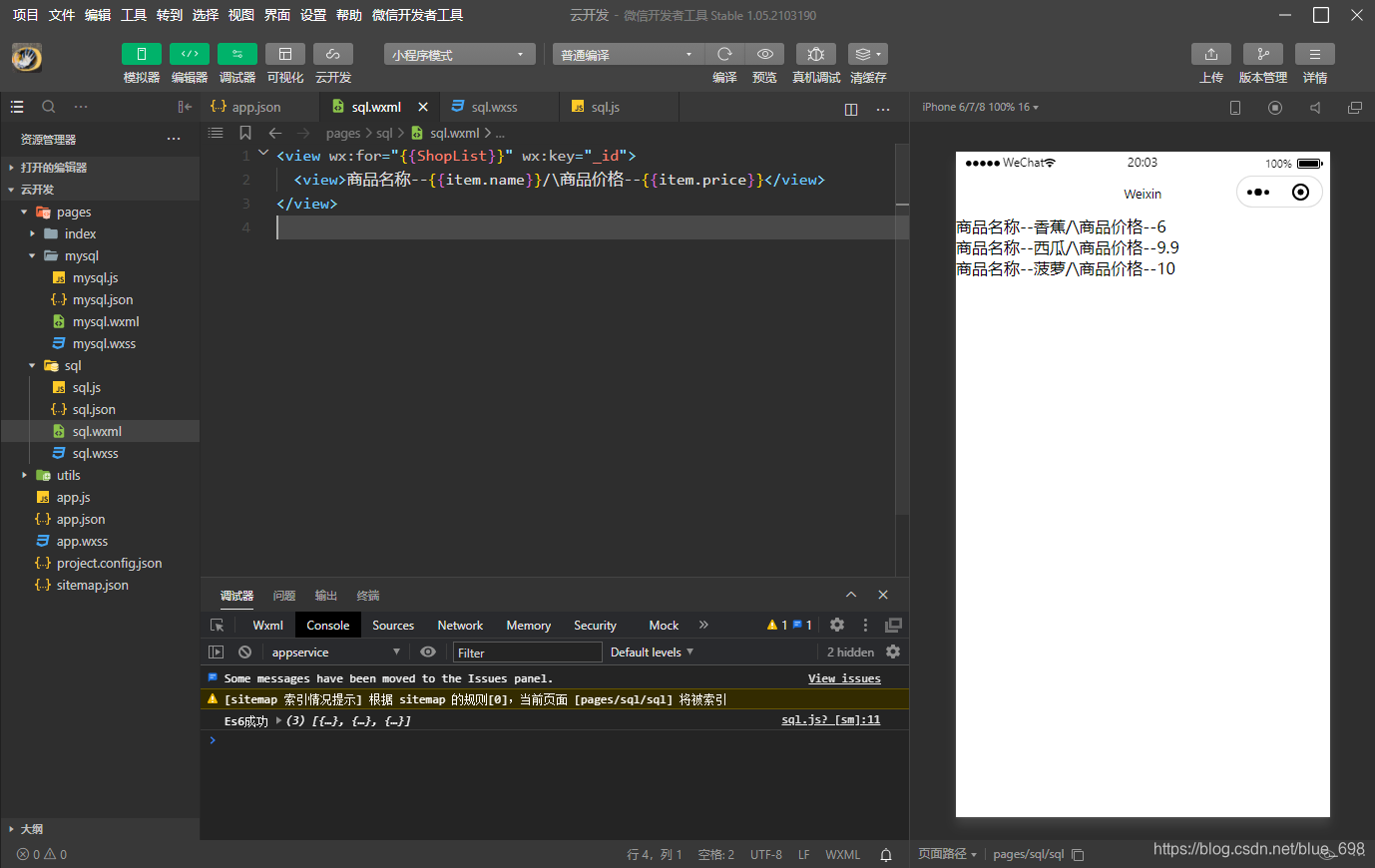Open the editor more actions ellipsis
Viewport: 1375px width, 868px height.
click(x=883, y=109)
